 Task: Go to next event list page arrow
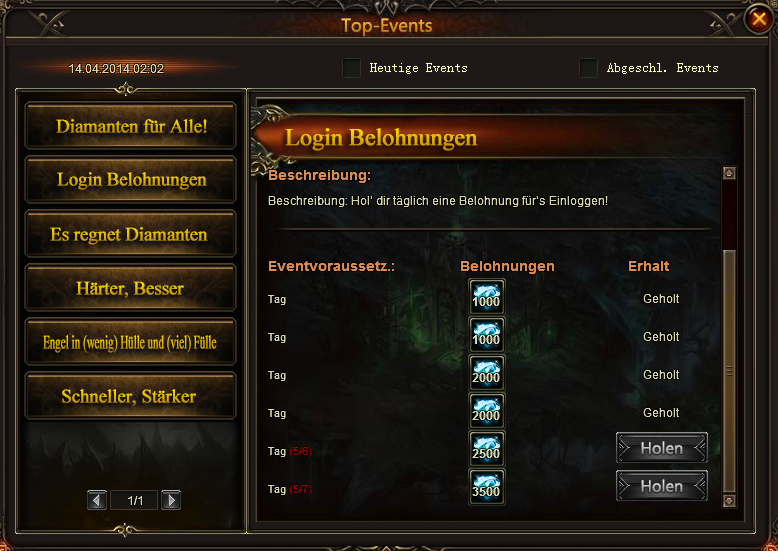coord(171,500)
